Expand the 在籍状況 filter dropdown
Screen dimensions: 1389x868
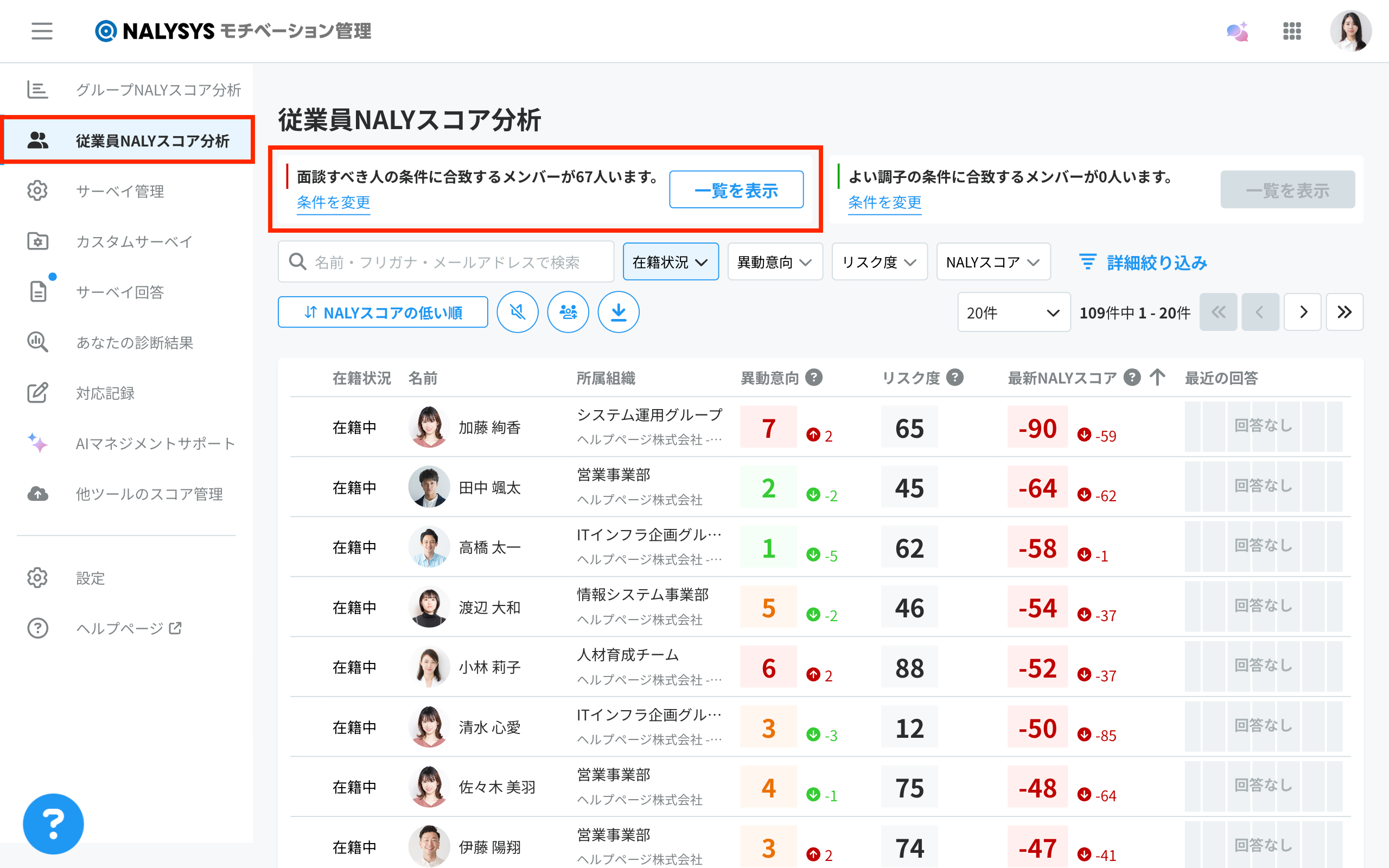(671, 262)
